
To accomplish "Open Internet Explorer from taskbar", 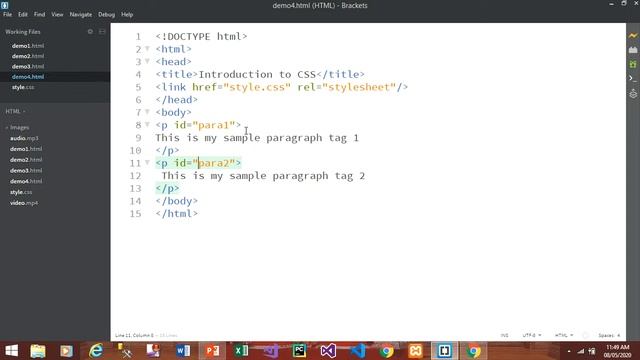I will pos(96,351).
